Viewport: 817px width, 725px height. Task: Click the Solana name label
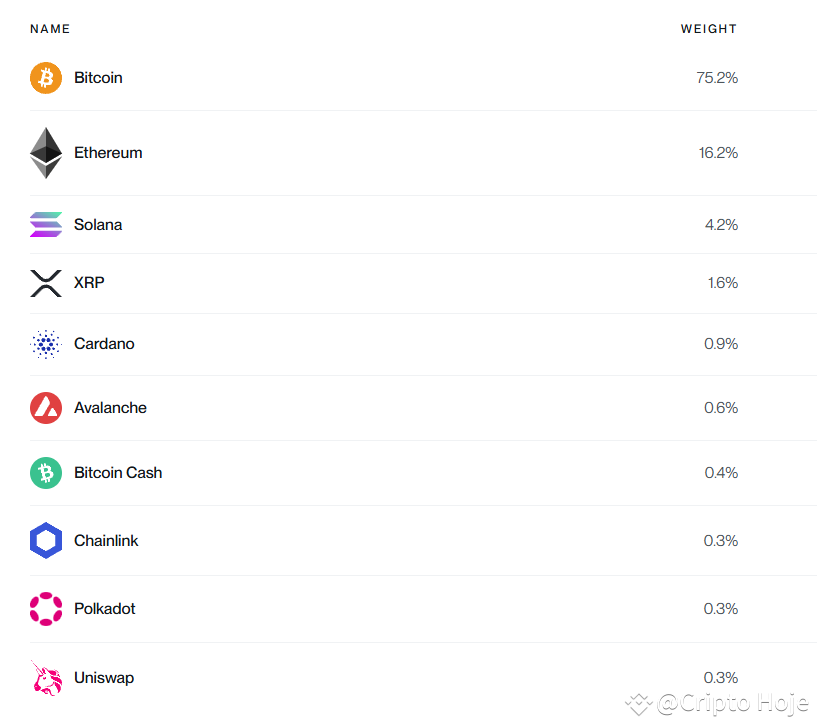[98, 224]
